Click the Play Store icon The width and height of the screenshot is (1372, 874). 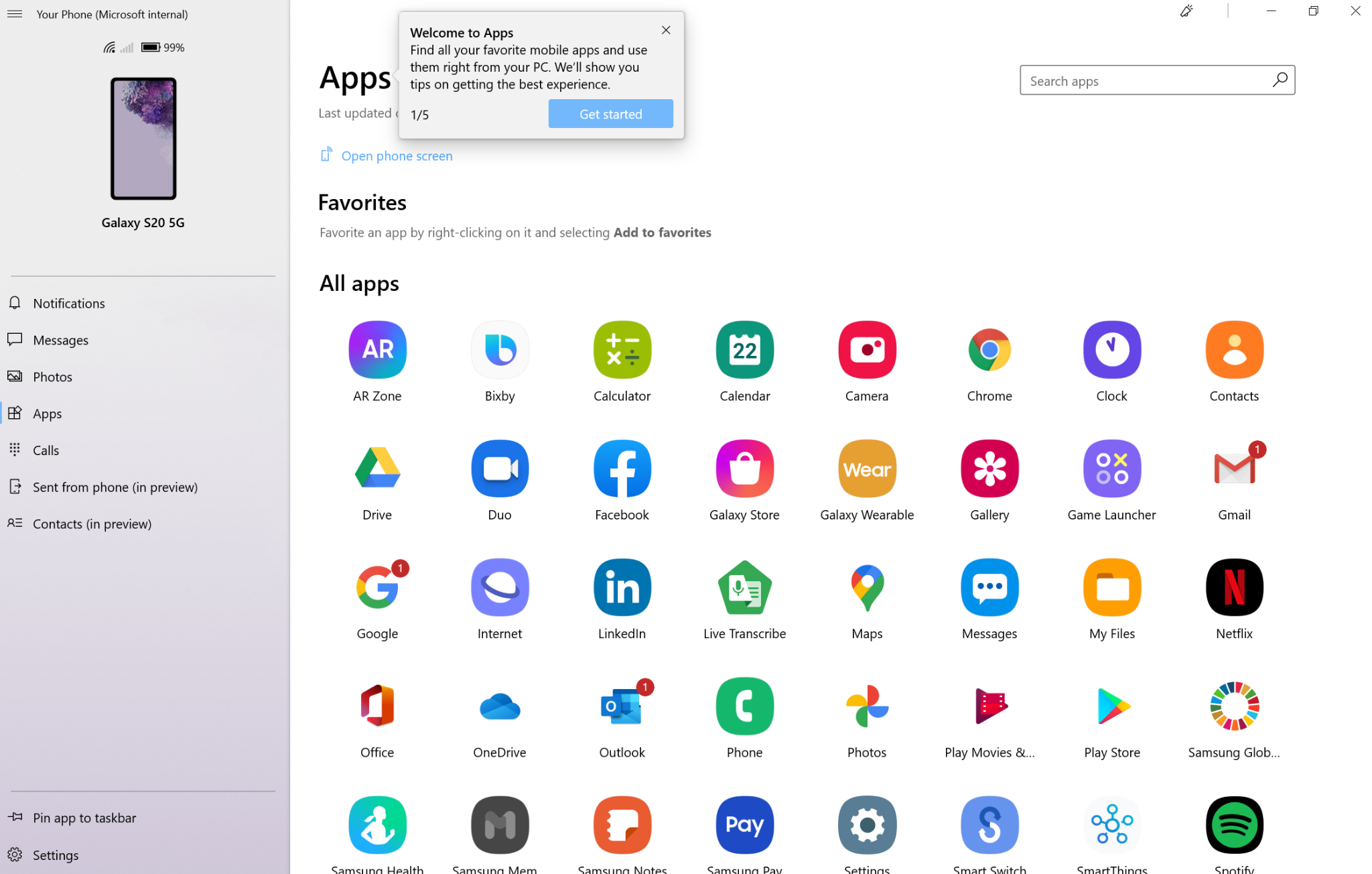[x=1111, y=706]
